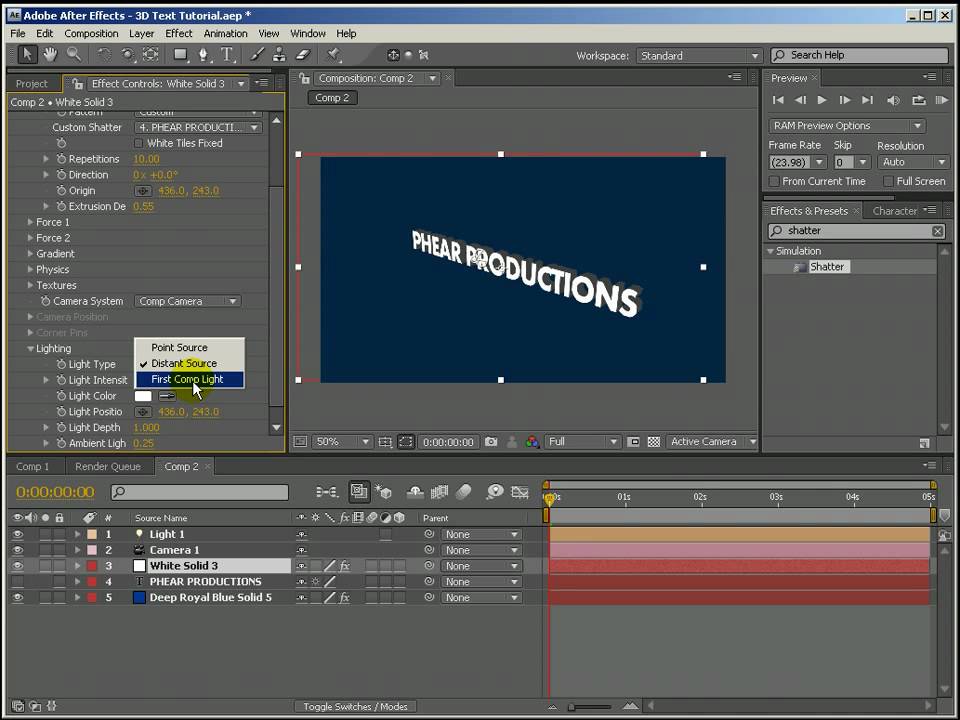Select the Clone Stamp tool
The image size is (960, 720).
click(x=279, y=54)
